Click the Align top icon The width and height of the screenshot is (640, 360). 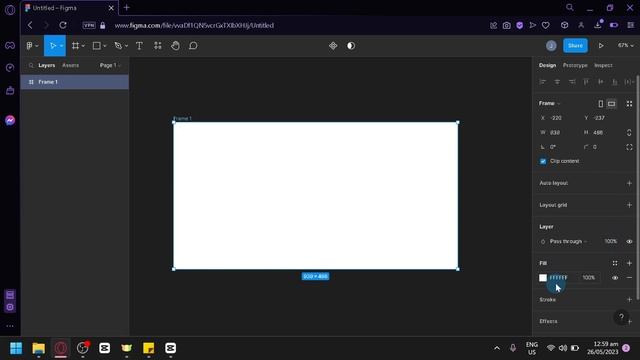[586, 82]
